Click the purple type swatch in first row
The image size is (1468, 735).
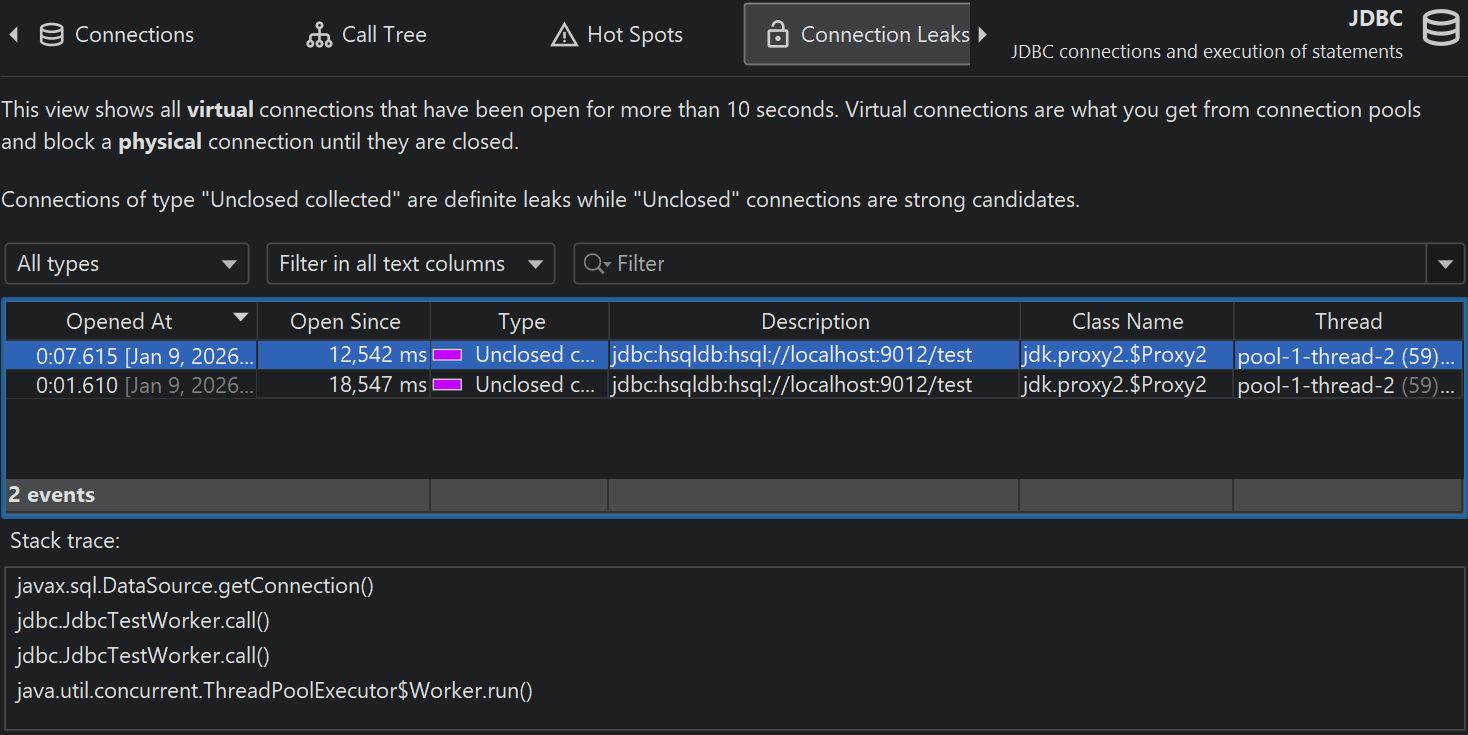click(x=447, y=355)
